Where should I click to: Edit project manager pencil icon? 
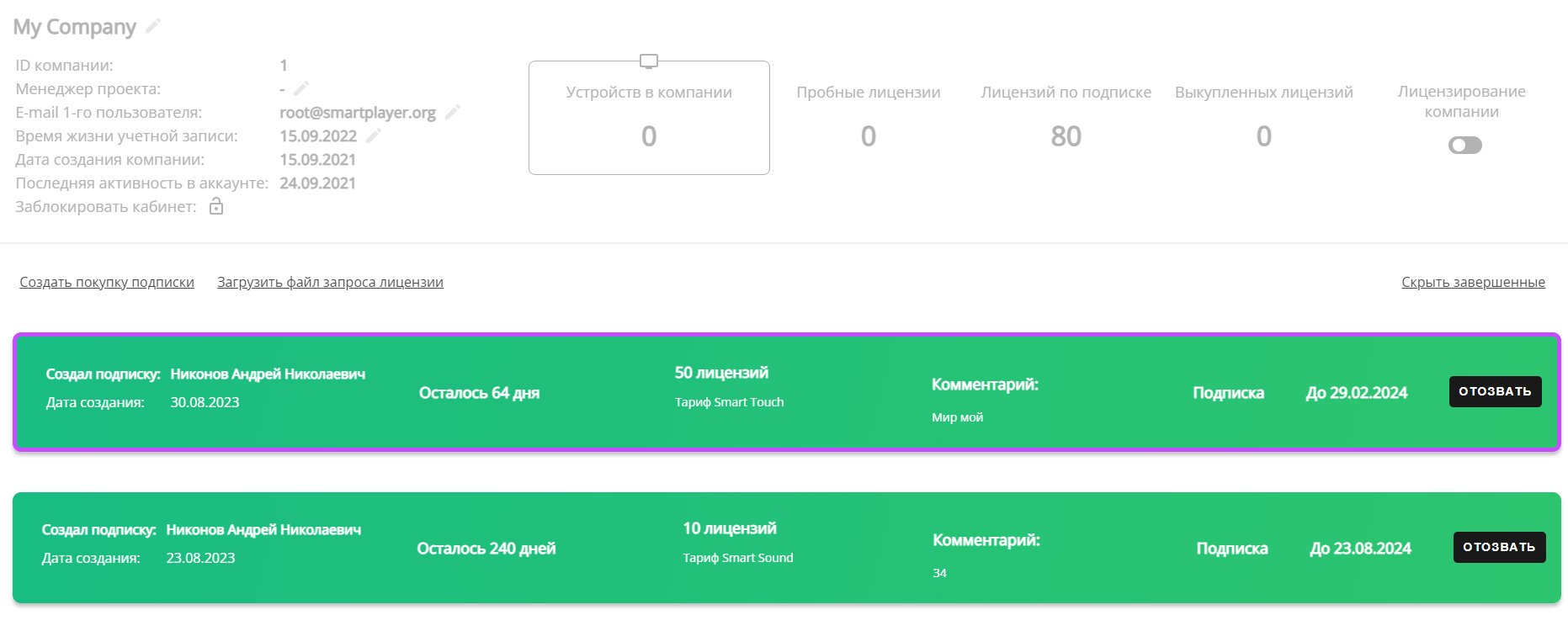click(301, 88)
